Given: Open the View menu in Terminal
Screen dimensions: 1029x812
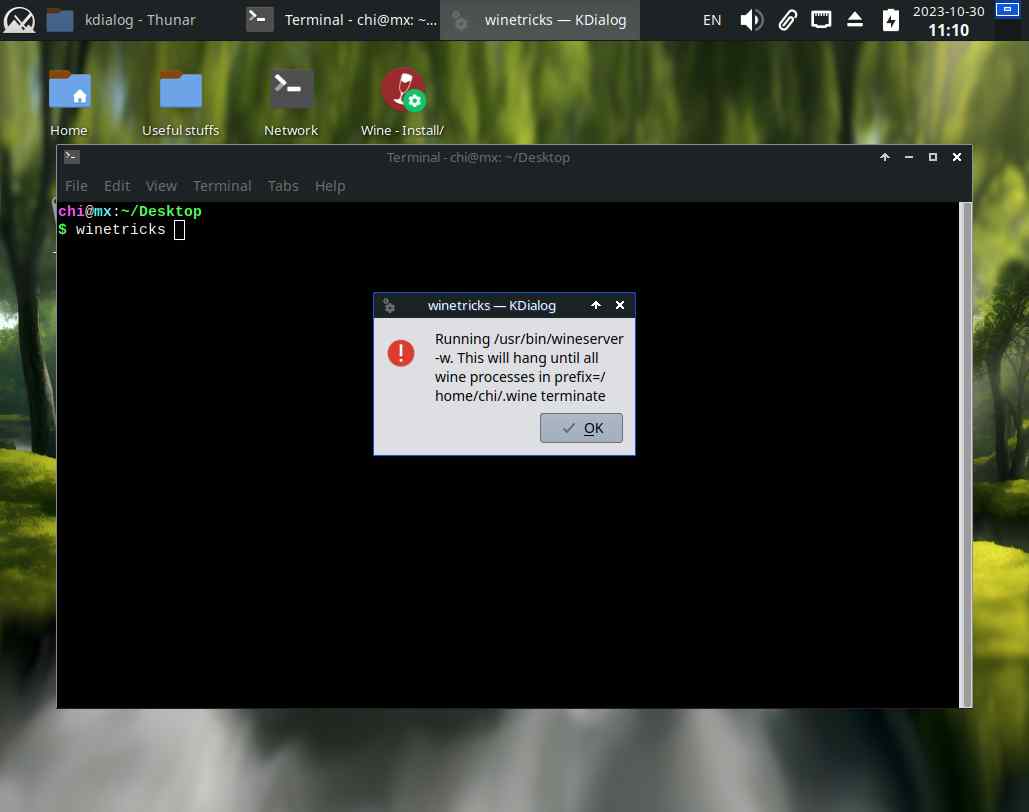Looking at the screenshot, I should click(x=161, y=186).
